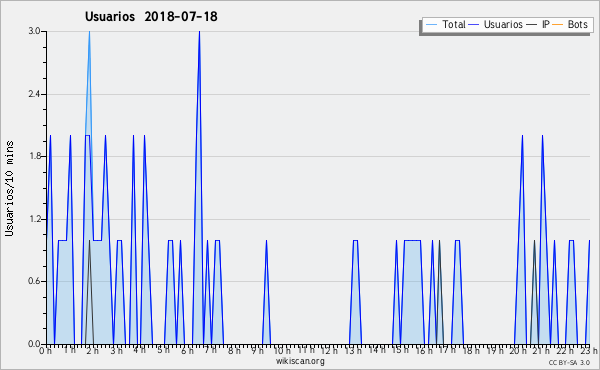Click the dark IP legend line swatch
Screen dimensions: 600x370
[x=532, y=25]
